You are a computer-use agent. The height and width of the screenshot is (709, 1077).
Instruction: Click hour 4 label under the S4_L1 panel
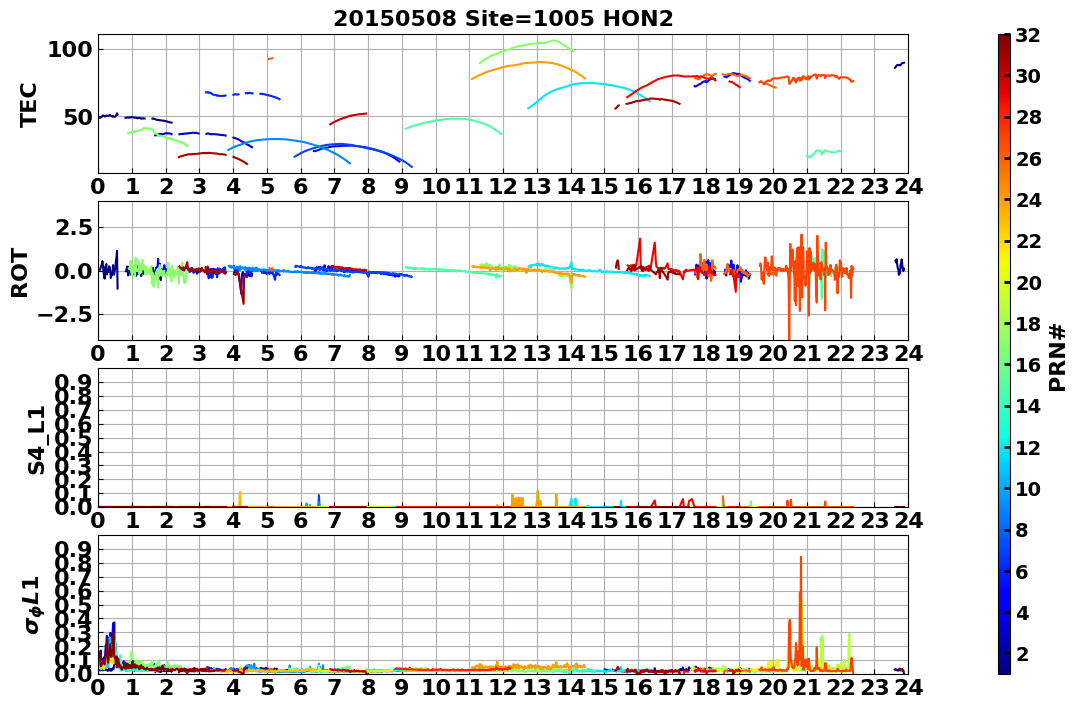tap(234, 520)
